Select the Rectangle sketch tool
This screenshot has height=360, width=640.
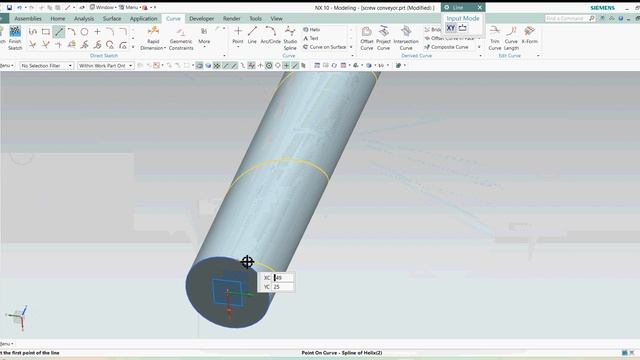pyautogui.click(x=46, y=31)
